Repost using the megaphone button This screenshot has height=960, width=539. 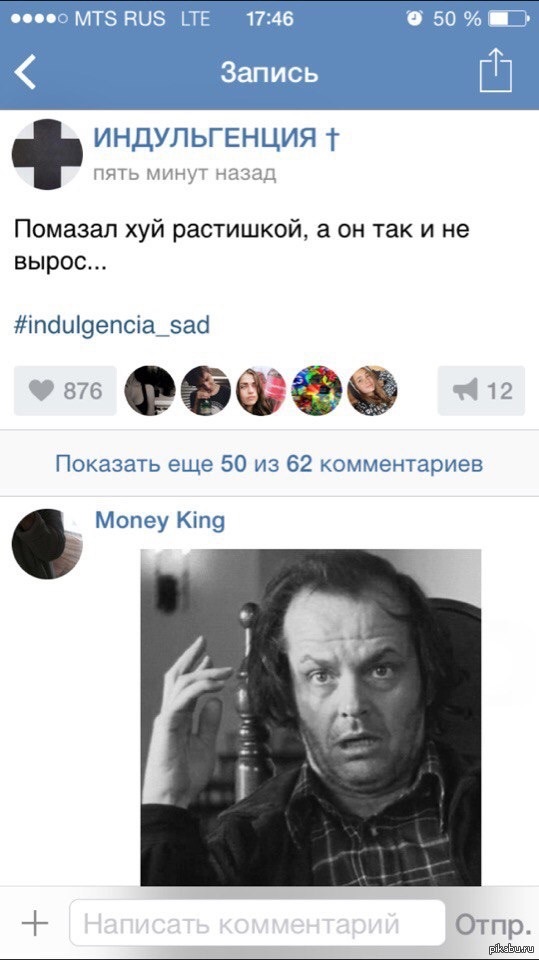[481, 391]
